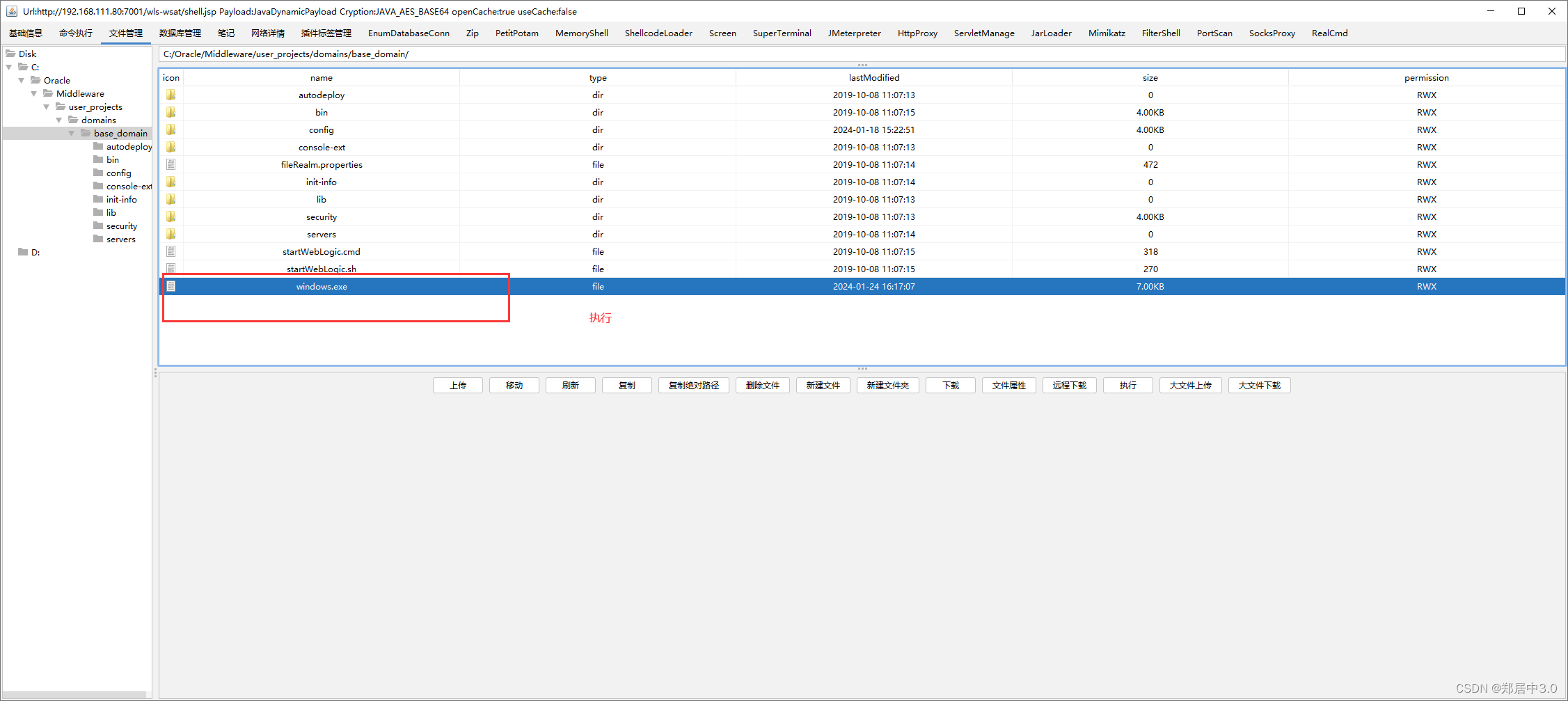Sort by the name column header

point(322,77)
